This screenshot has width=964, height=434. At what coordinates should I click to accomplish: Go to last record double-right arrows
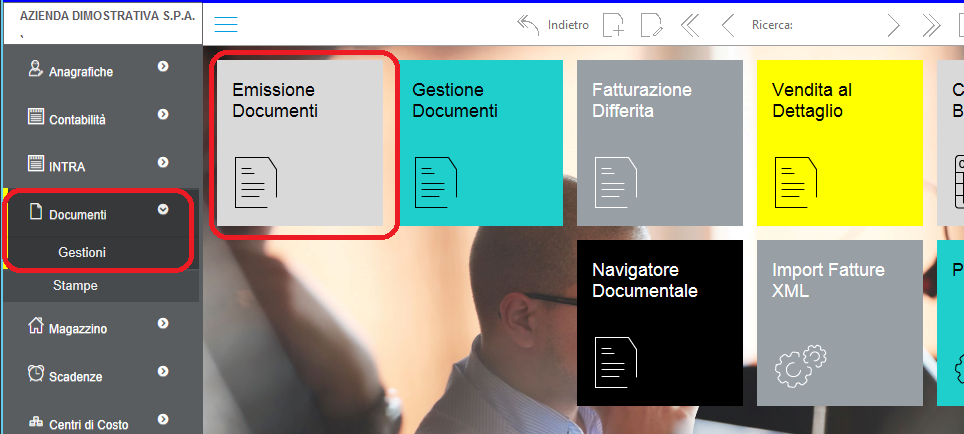(x=931, y=25)
